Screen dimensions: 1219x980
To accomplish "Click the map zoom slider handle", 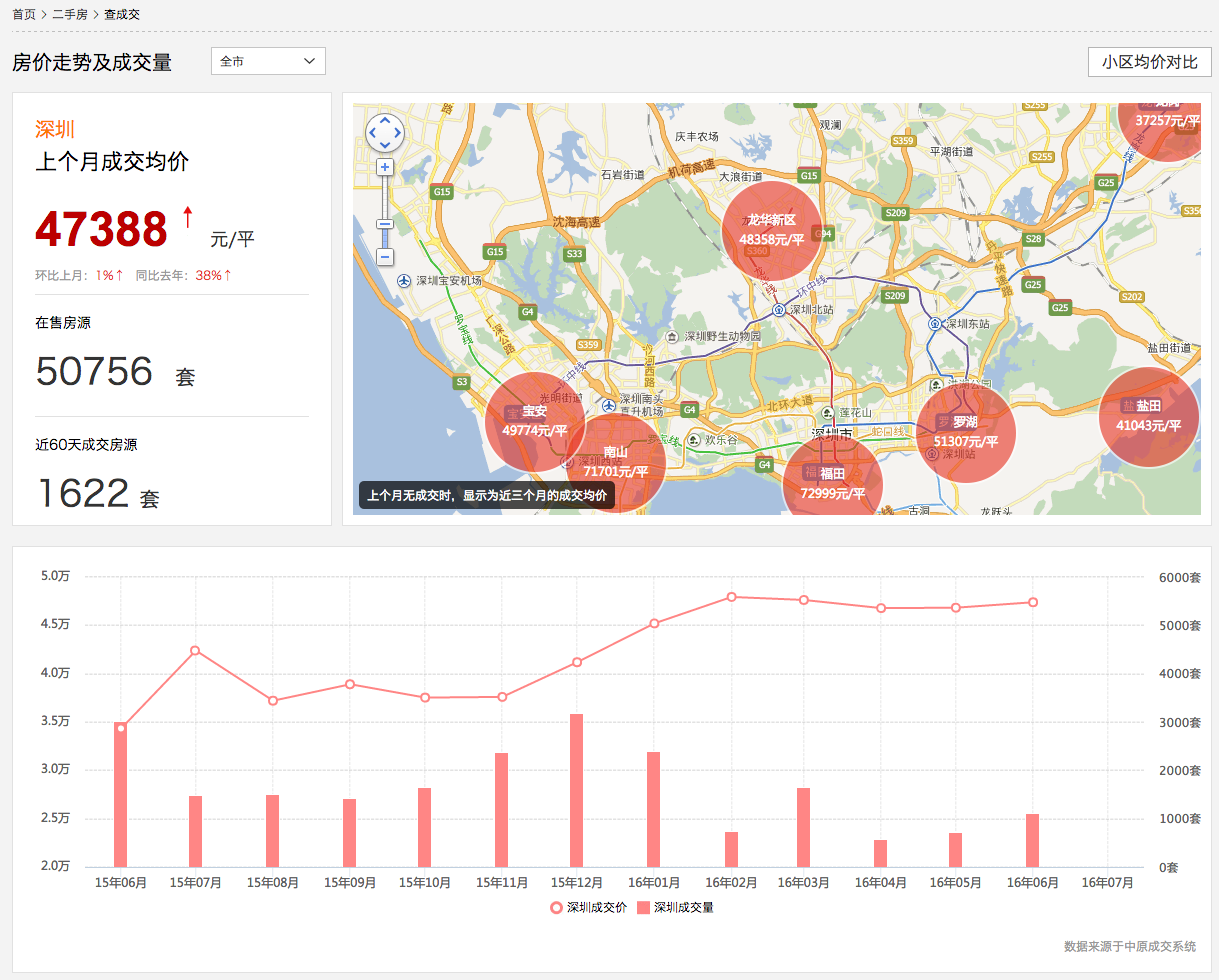I will (x=385, y=225).
